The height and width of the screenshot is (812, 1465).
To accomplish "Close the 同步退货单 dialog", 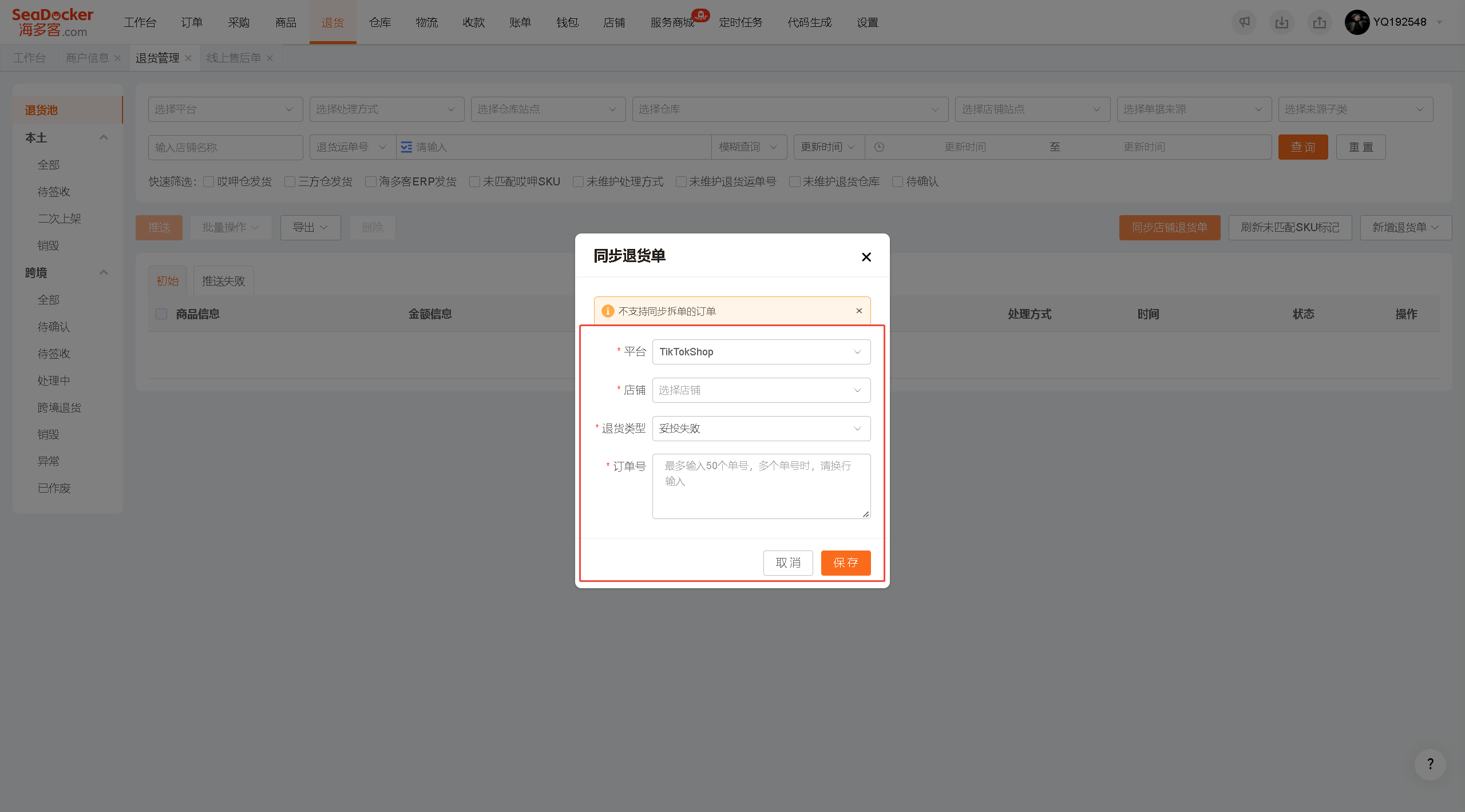I will pos(866,257).
